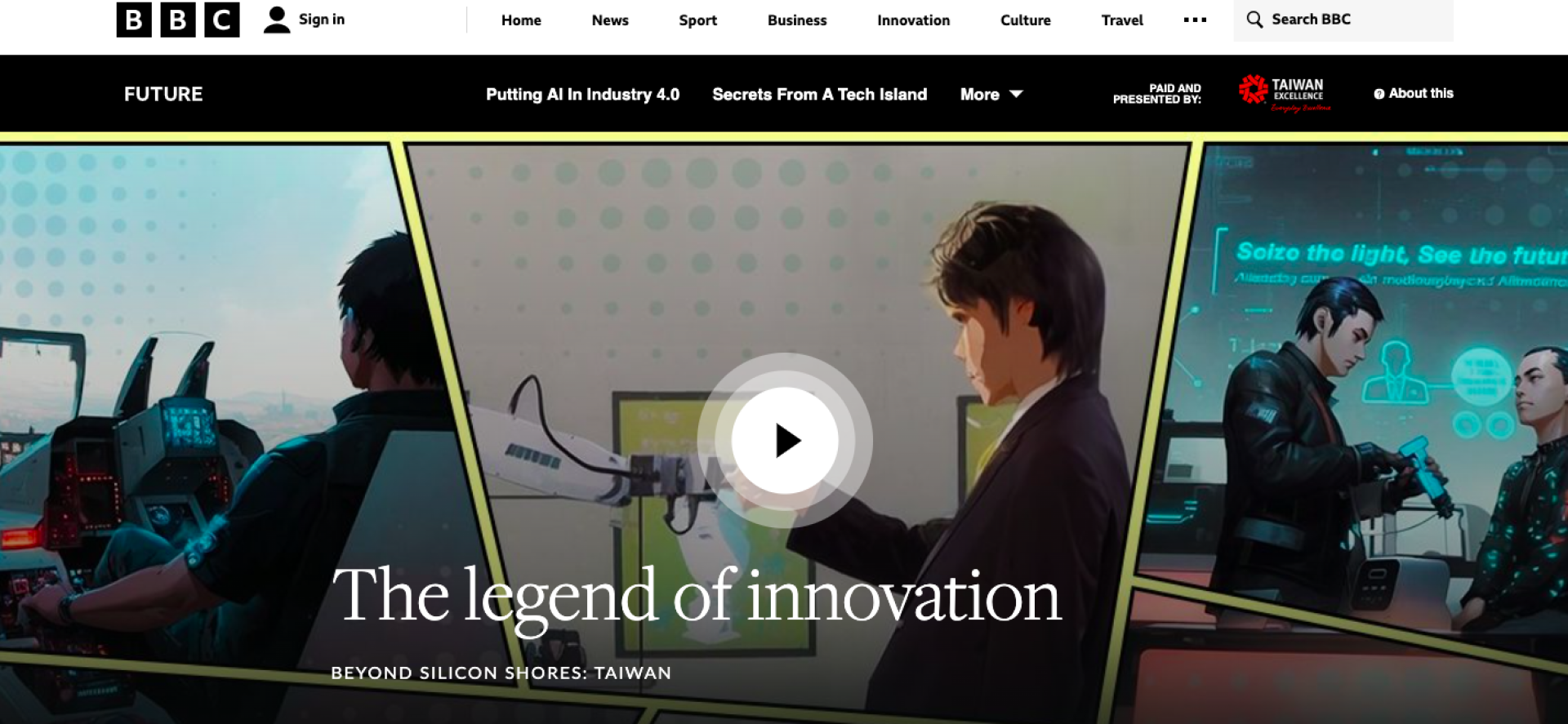Click the Sign in user icon
The height and width of the screenshot is (724, 1568).
[277, 20]
